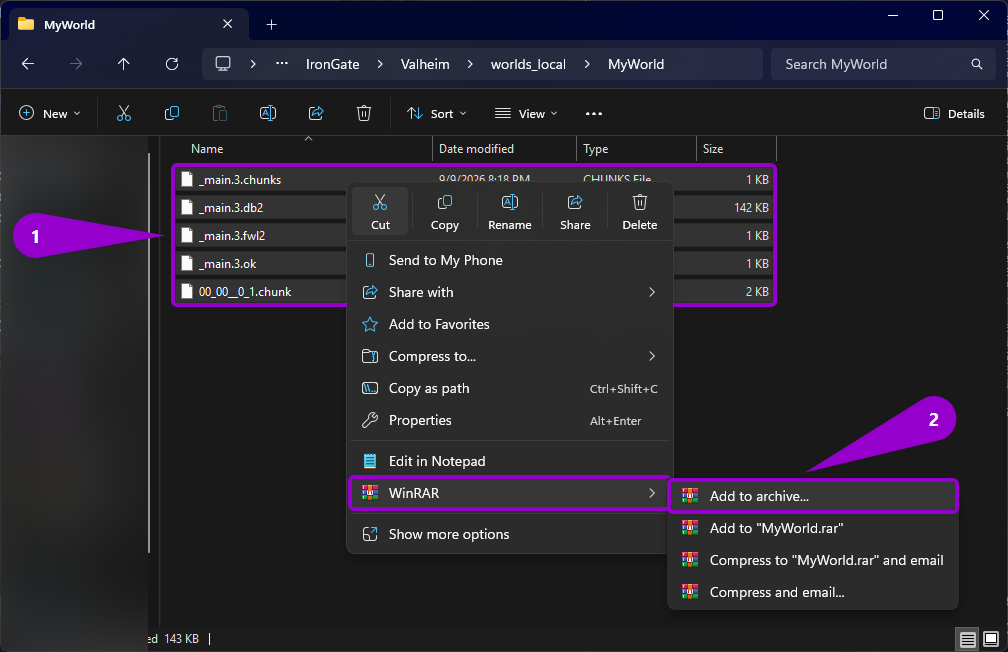Image resolution: width=1008 pixels, height=652 pixels.
Task: Choose Copy as path
Action: pyautogui.click(x=510, y=388)
